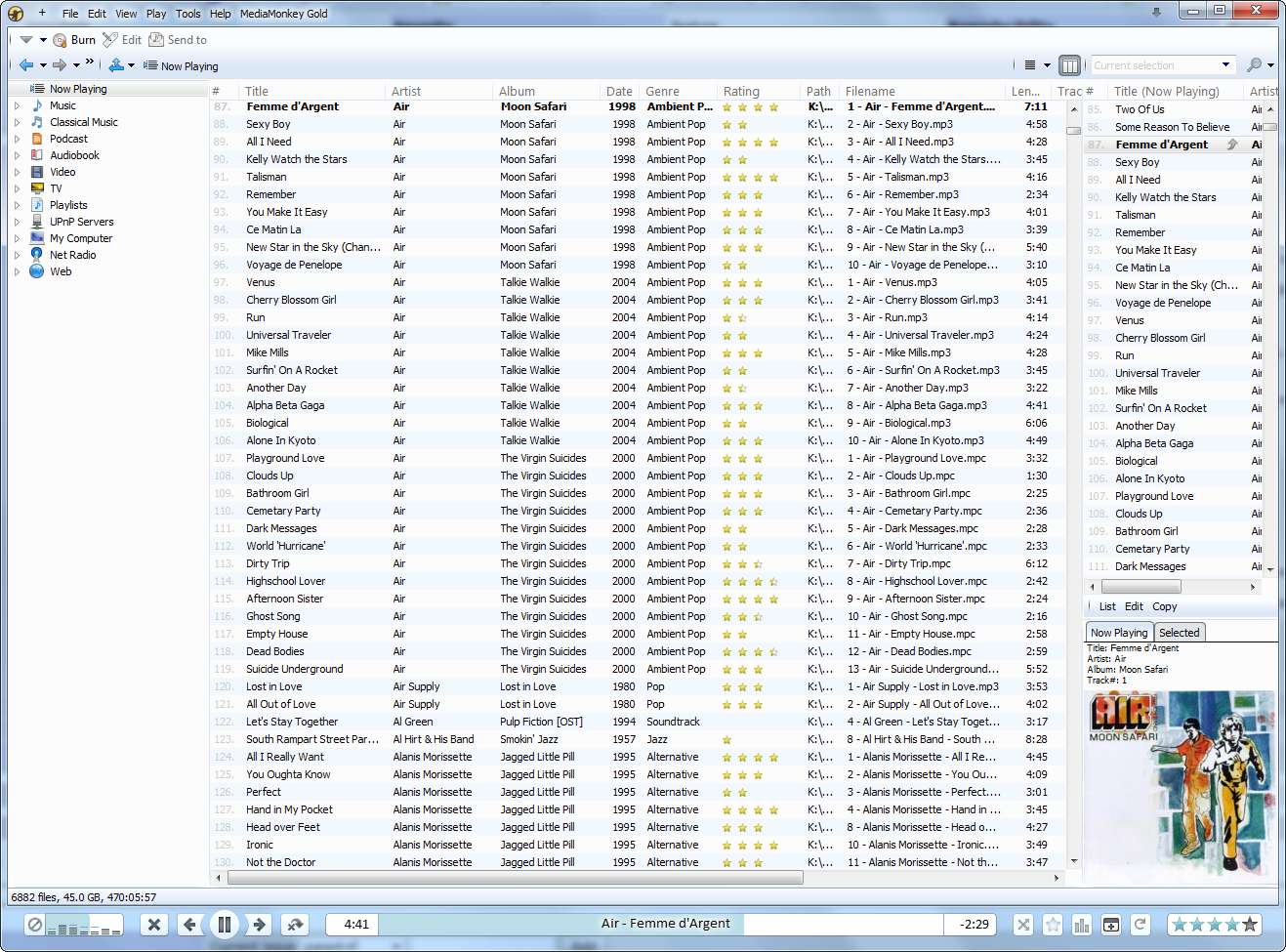Go to the previous track in player

(x=189, y=924)
